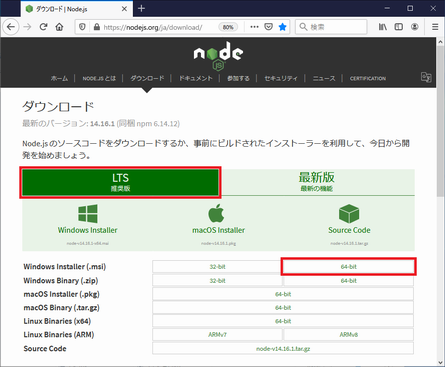Show the sidebar panel icon
Screen dimensions: 445x367
tap(399, 27)
